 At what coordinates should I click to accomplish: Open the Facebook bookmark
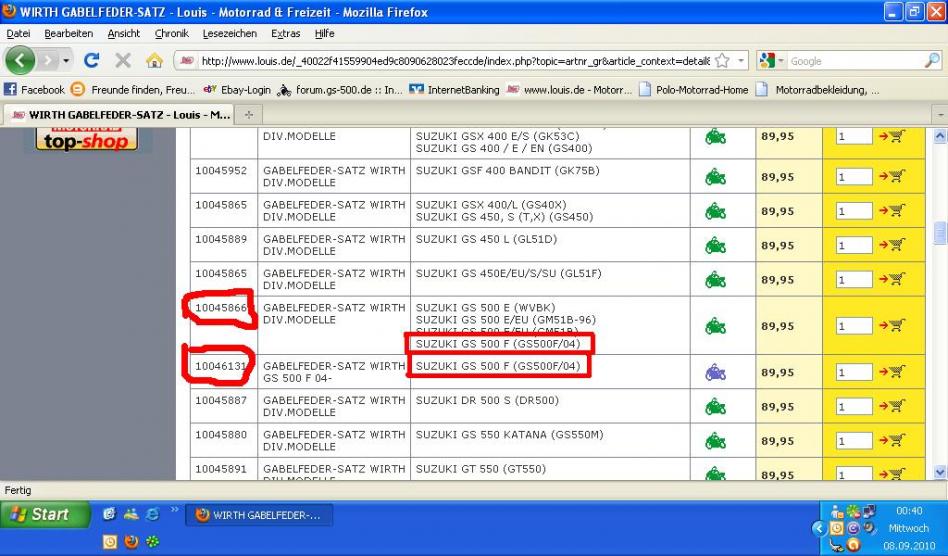point(34,89)
